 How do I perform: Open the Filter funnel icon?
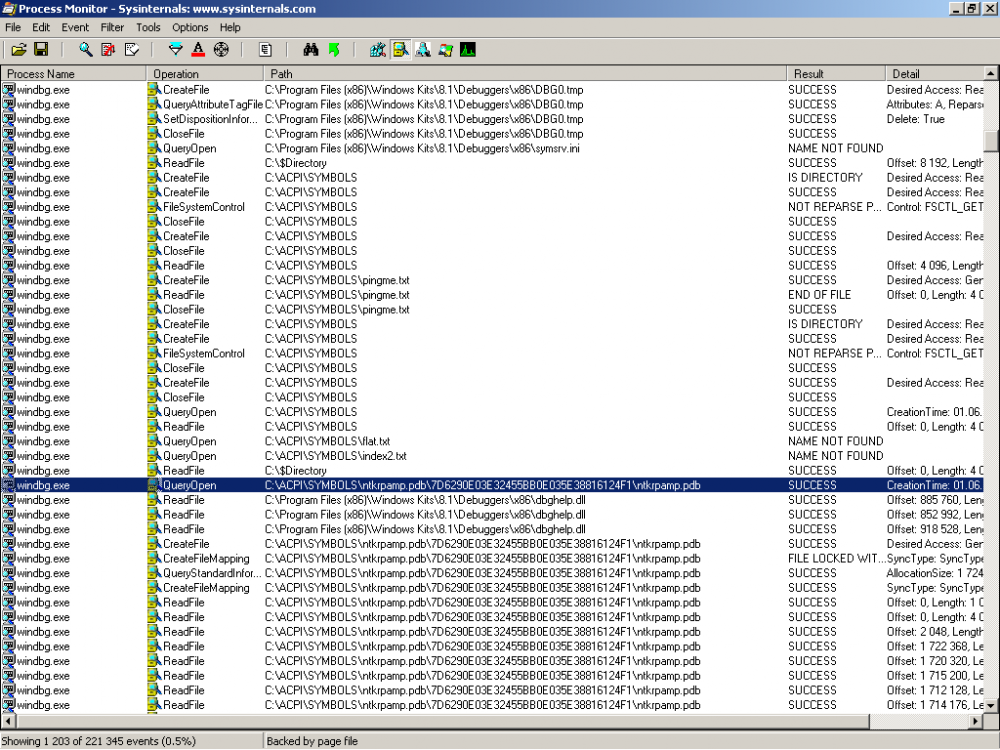pos(176,49)
